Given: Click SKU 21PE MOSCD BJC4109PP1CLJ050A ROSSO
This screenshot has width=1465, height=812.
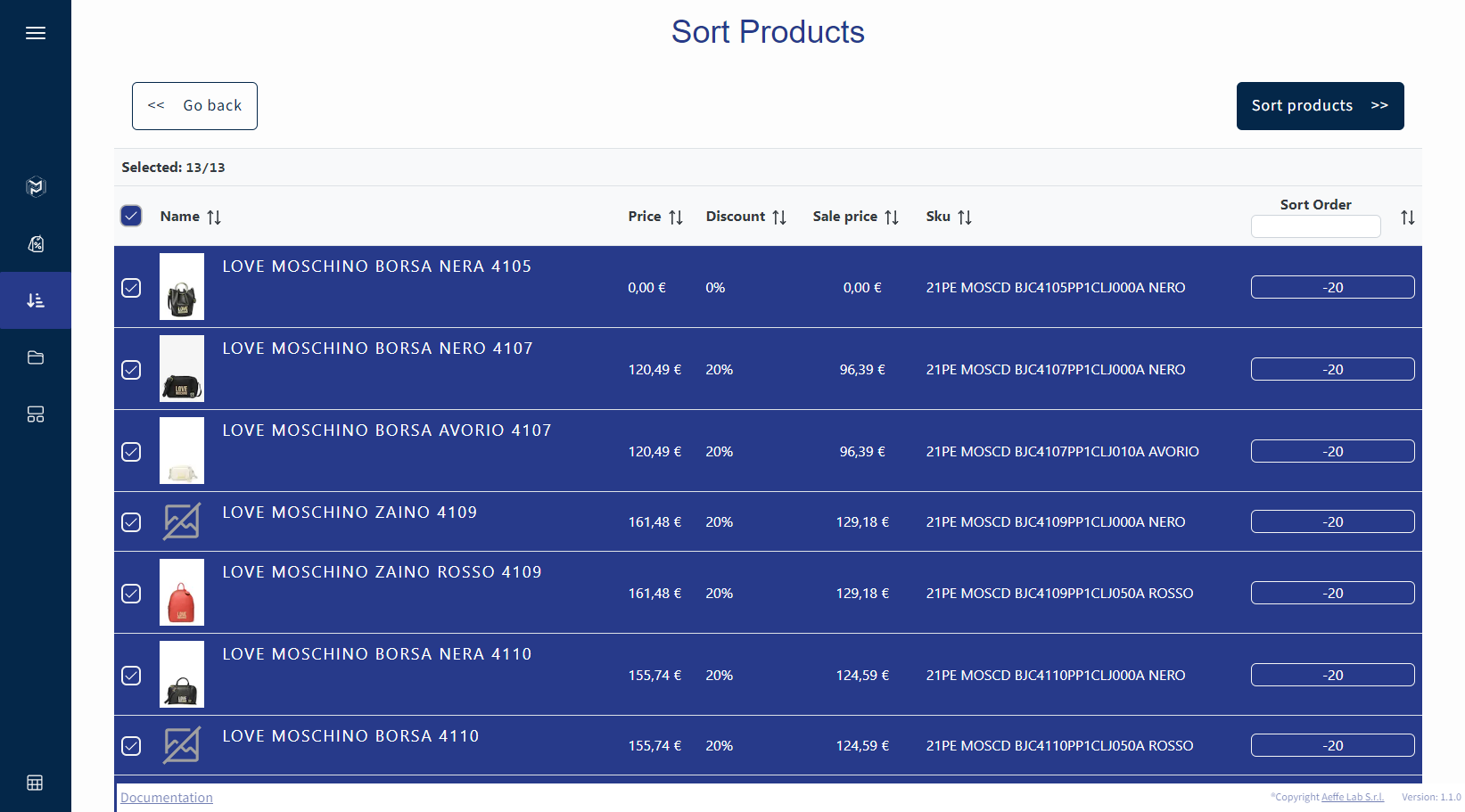Looking at the screenshot, I should [1059, 594].
